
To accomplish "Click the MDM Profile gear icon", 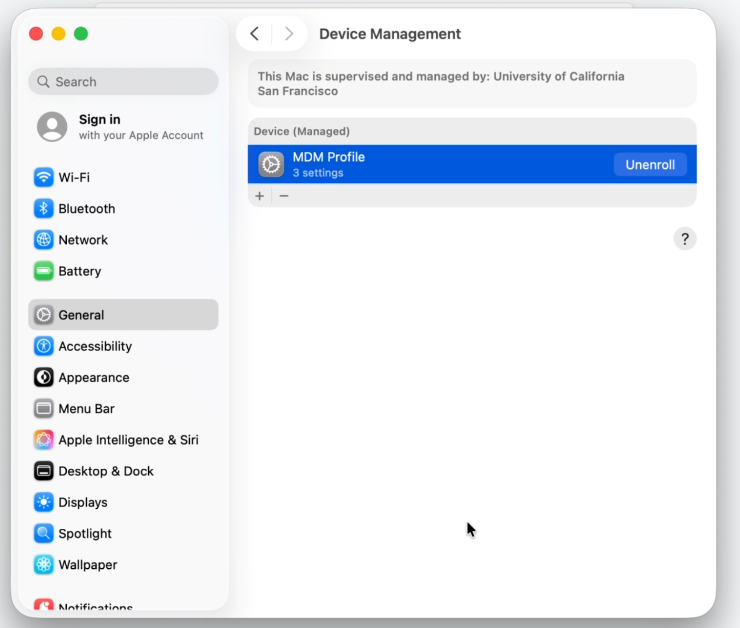I will pos(271,164).
